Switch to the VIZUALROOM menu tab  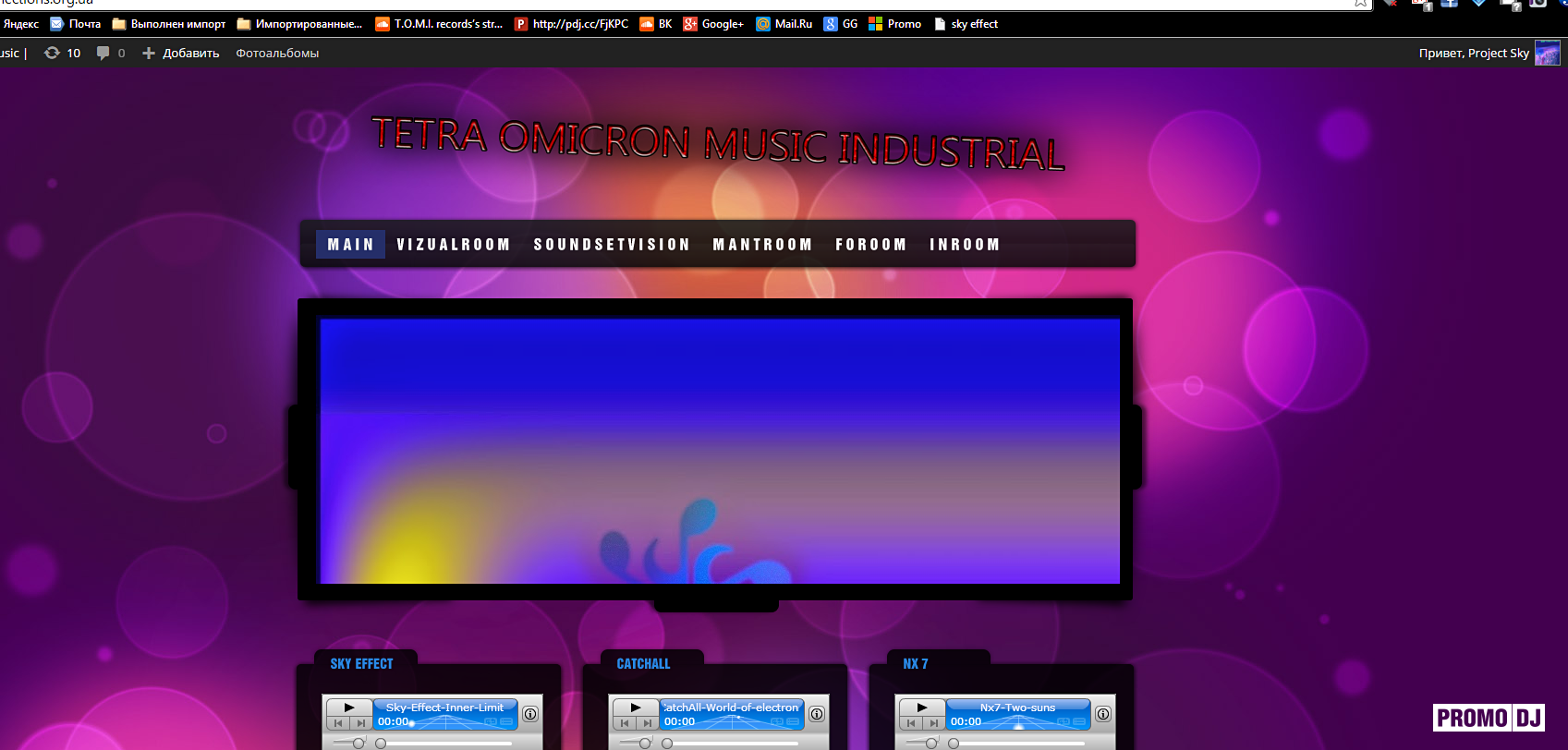click(453, 245)
